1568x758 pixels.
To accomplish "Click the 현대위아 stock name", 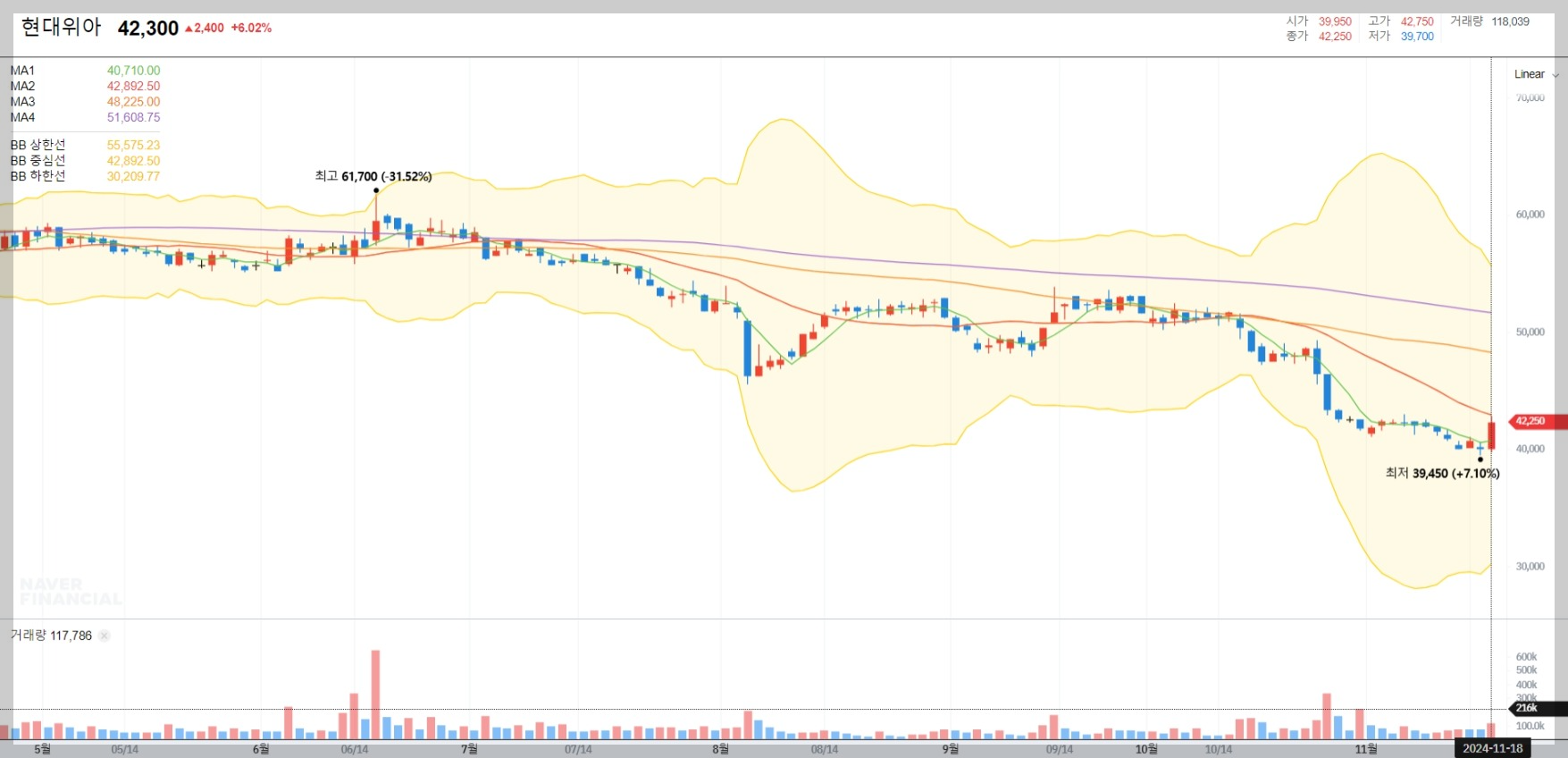I will (61, 28).
